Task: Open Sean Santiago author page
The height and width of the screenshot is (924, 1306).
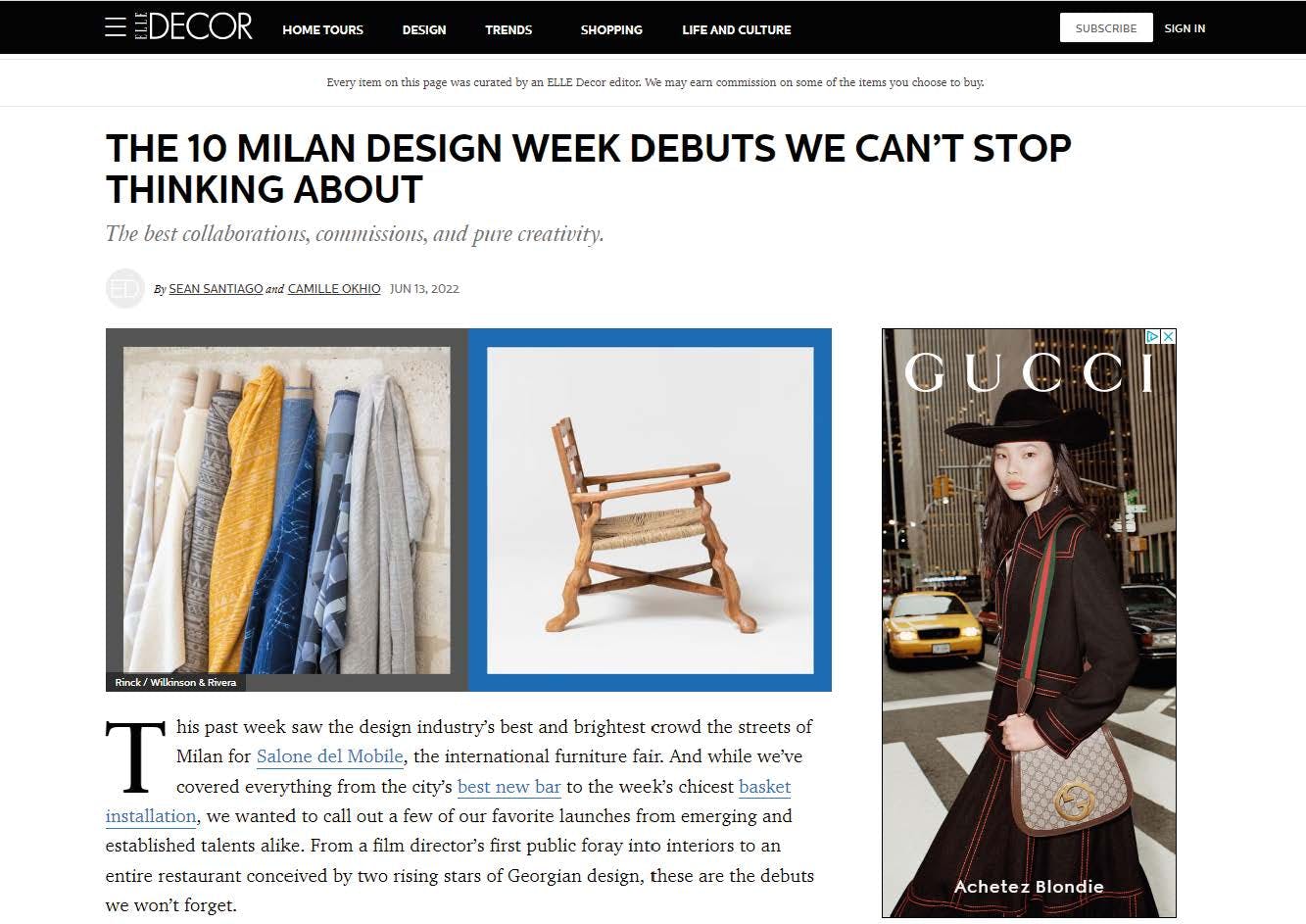Action: coord(216,289)
